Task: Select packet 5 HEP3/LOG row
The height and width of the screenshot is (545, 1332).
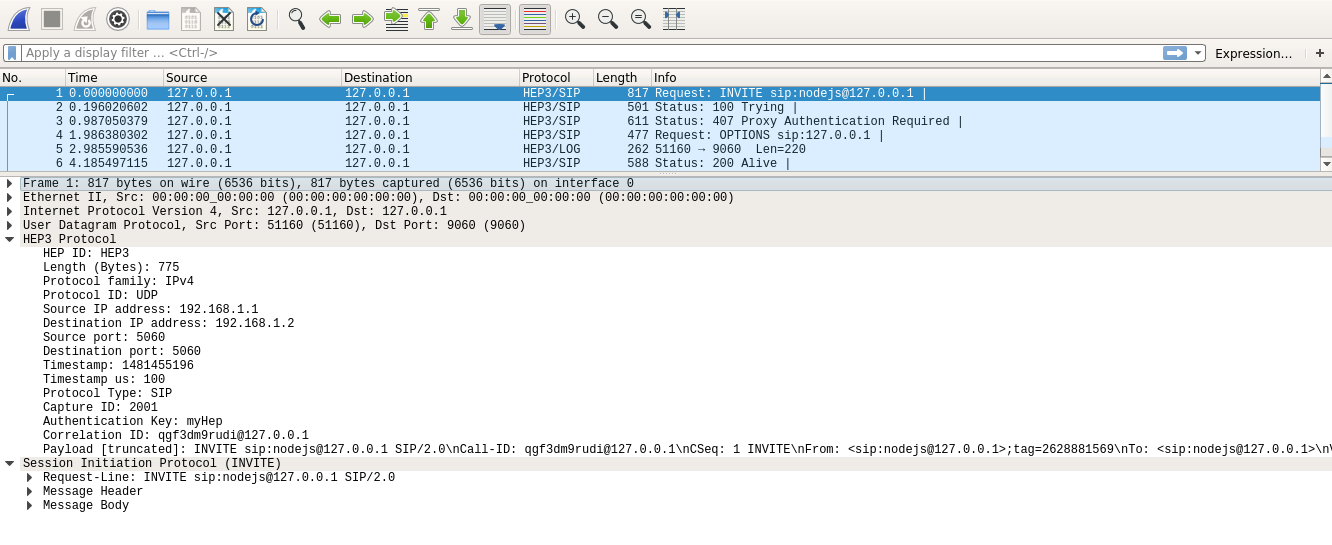Action: pyautogui.click(x=660, y=149)
